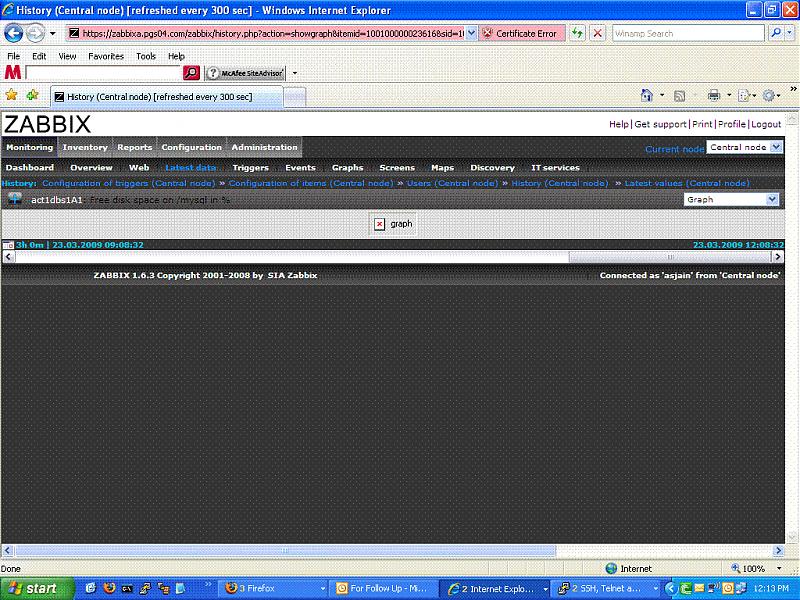Screen dimensions: 800x600
Task: Open search provider options dropdown
Action: (789, 34)
